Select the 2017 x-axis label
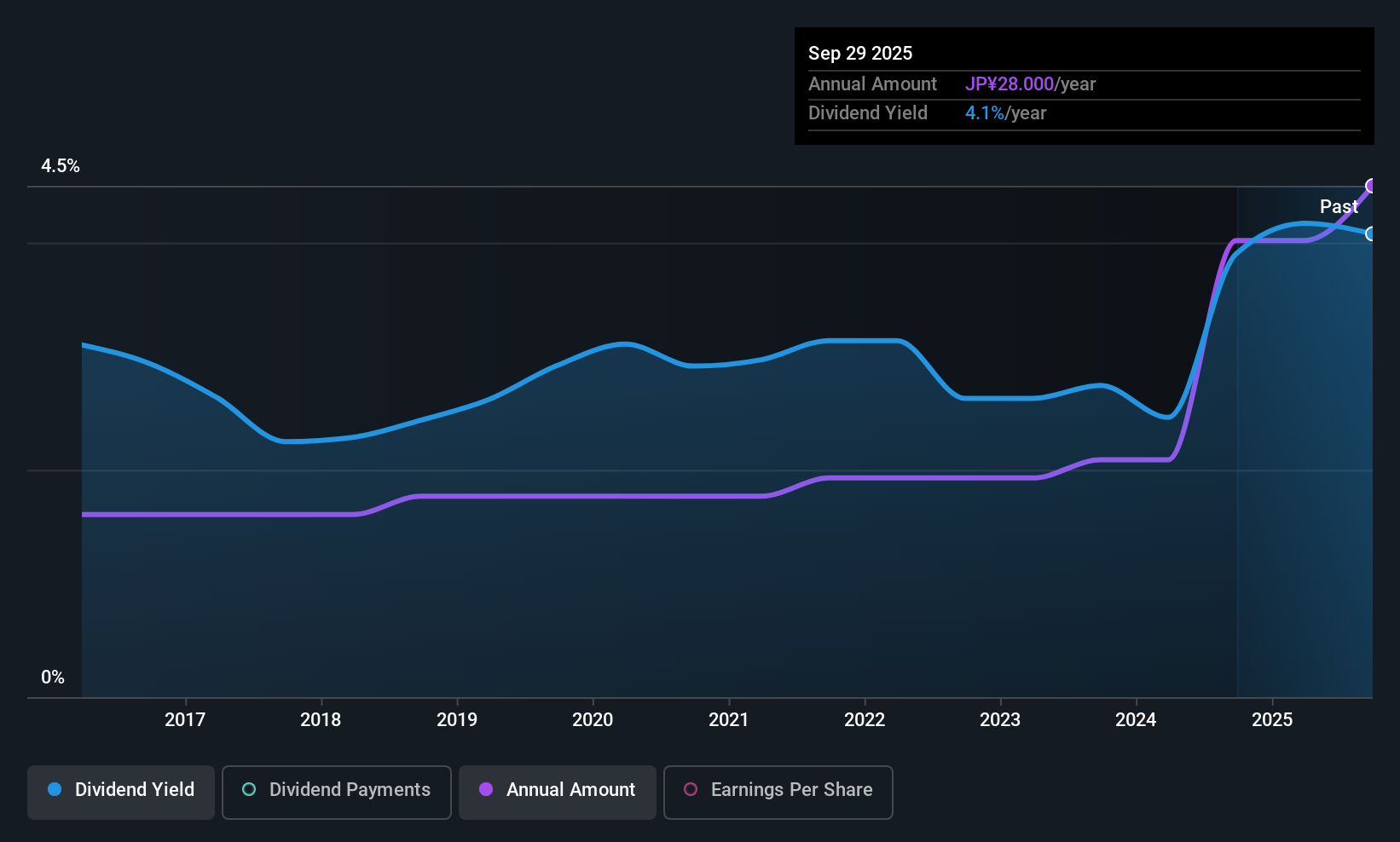Image resolution: width=1400 pixels, height=842 pixels. (185, 719)
